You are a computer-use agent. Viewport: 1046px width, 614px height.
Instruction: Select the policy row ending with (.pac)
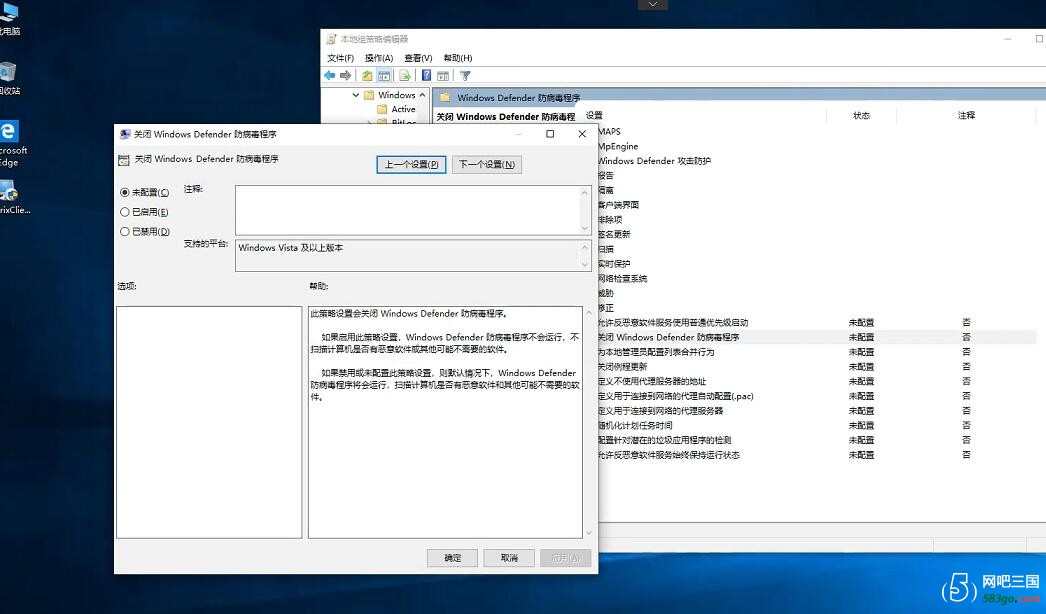pyautogui.click(x=817, y=396)
